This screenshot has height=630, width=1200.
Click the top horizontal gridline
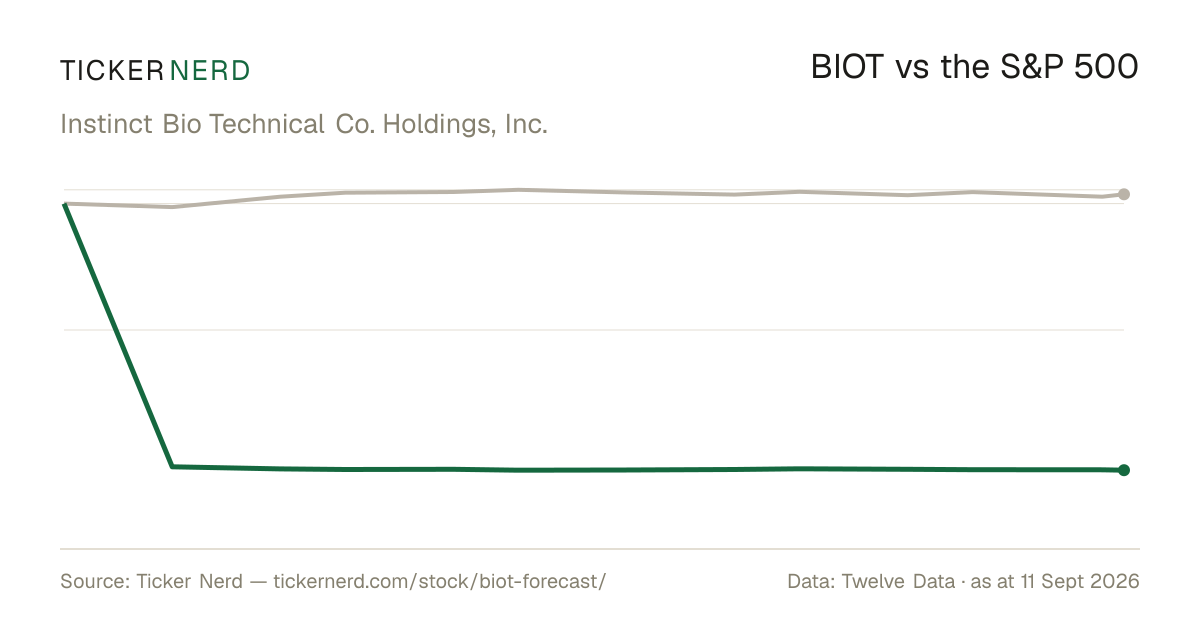tap(594, 189)
